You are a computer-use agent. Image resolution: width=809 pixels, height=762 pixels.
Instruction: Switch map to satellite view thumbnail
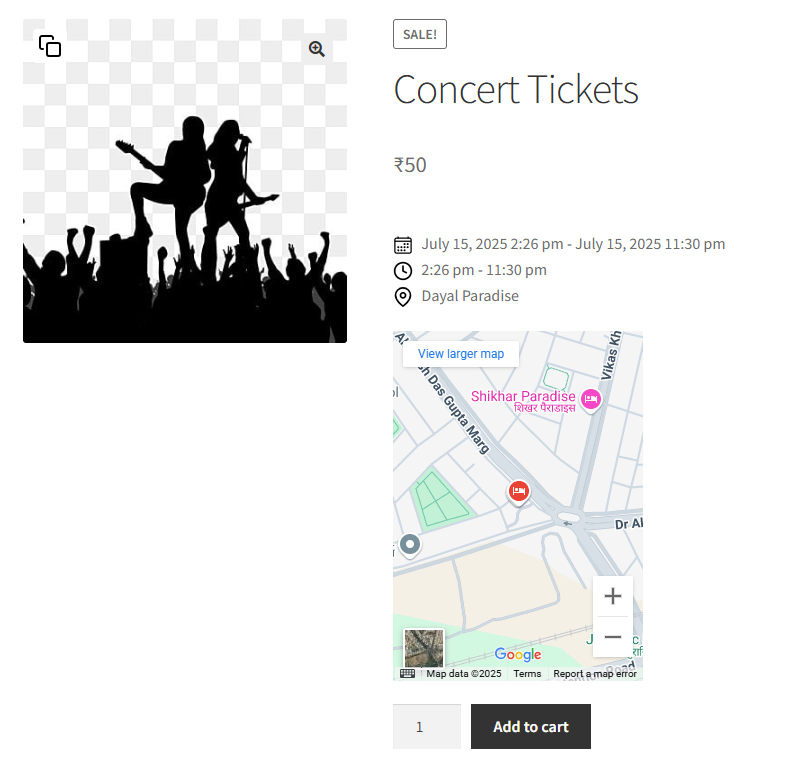click(x=424, y=648)
